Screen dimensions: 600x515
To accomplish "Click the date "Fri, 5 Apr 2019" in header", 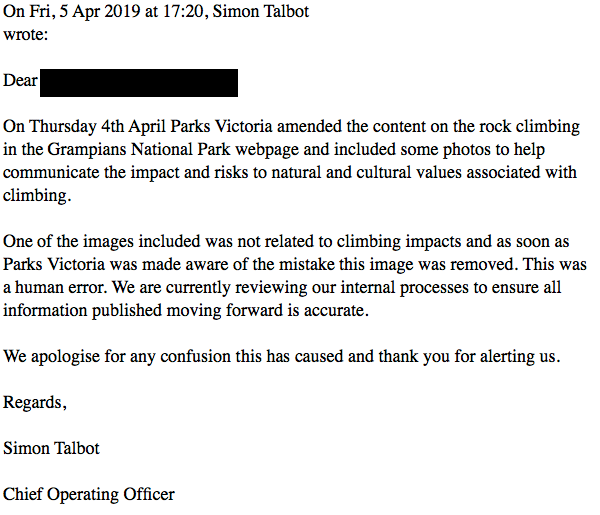I will click(x=79, y=12).
